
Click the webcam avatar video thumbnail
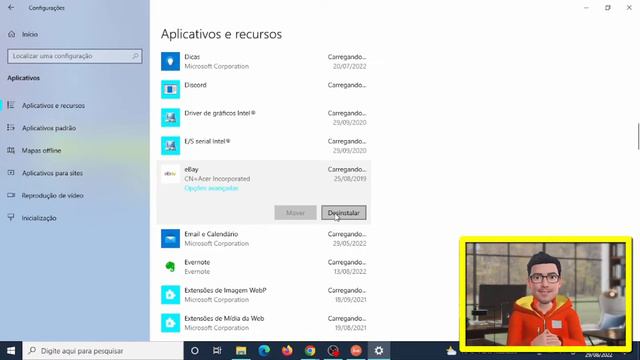[546, 294]
